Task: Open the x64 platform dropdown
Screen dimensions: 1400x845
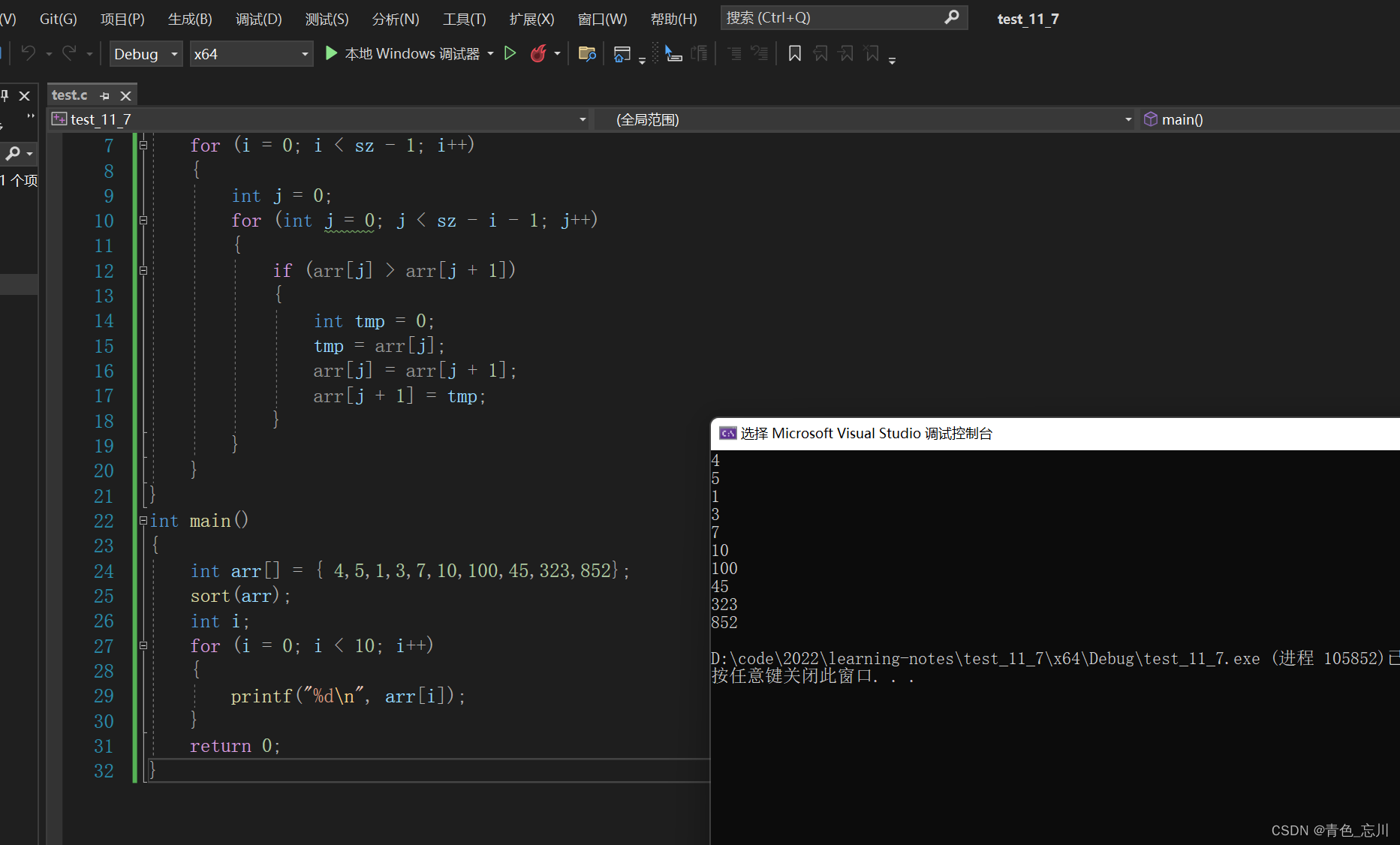Action: point(304,53)
